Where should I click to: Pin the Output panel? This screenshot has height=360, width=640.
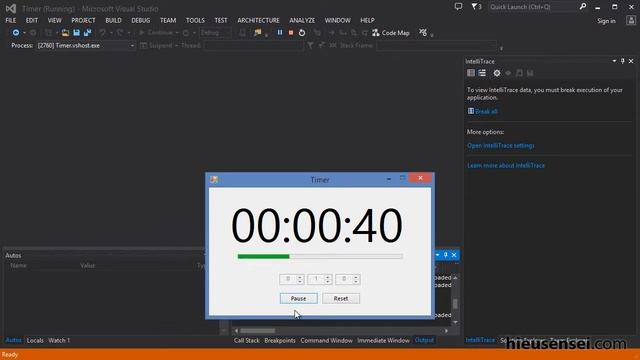(x=446, y=255)
